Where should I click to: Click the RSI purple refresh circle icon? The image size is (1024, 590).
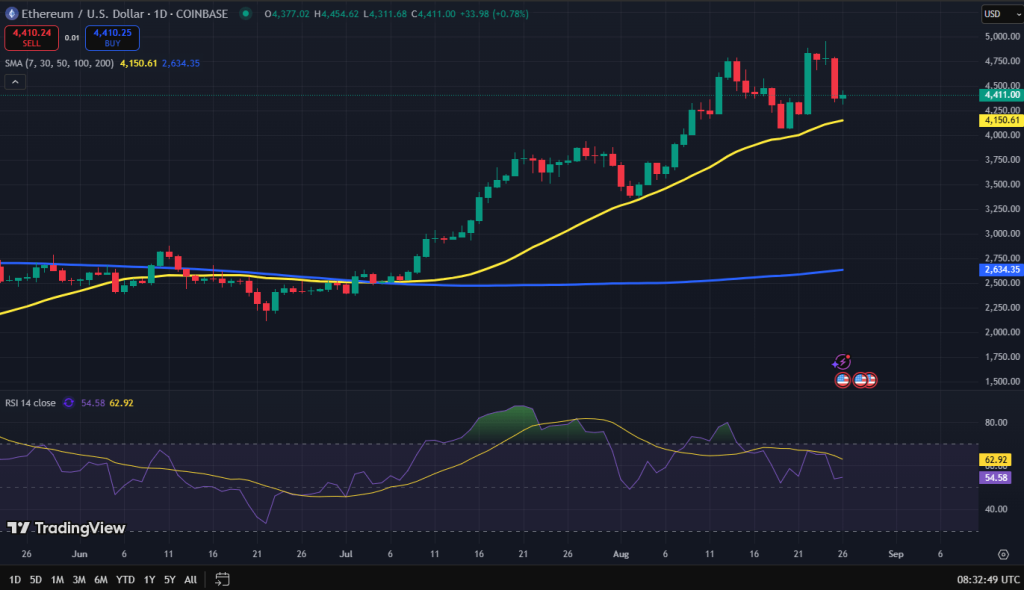pos(69,403)
